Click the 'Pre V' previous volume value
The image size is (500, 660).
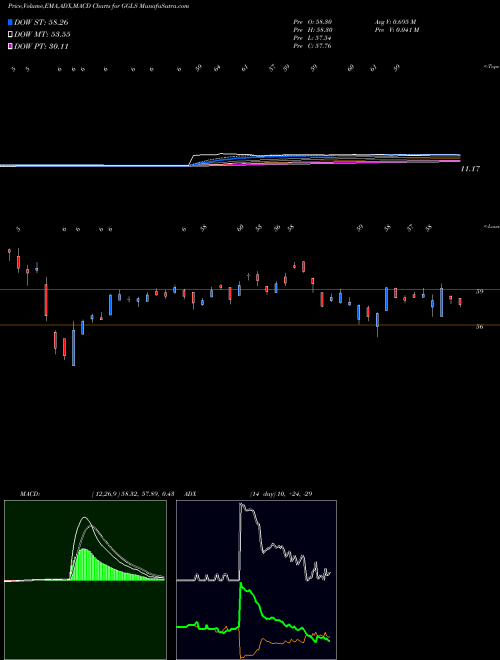click(x=396, y=30)
